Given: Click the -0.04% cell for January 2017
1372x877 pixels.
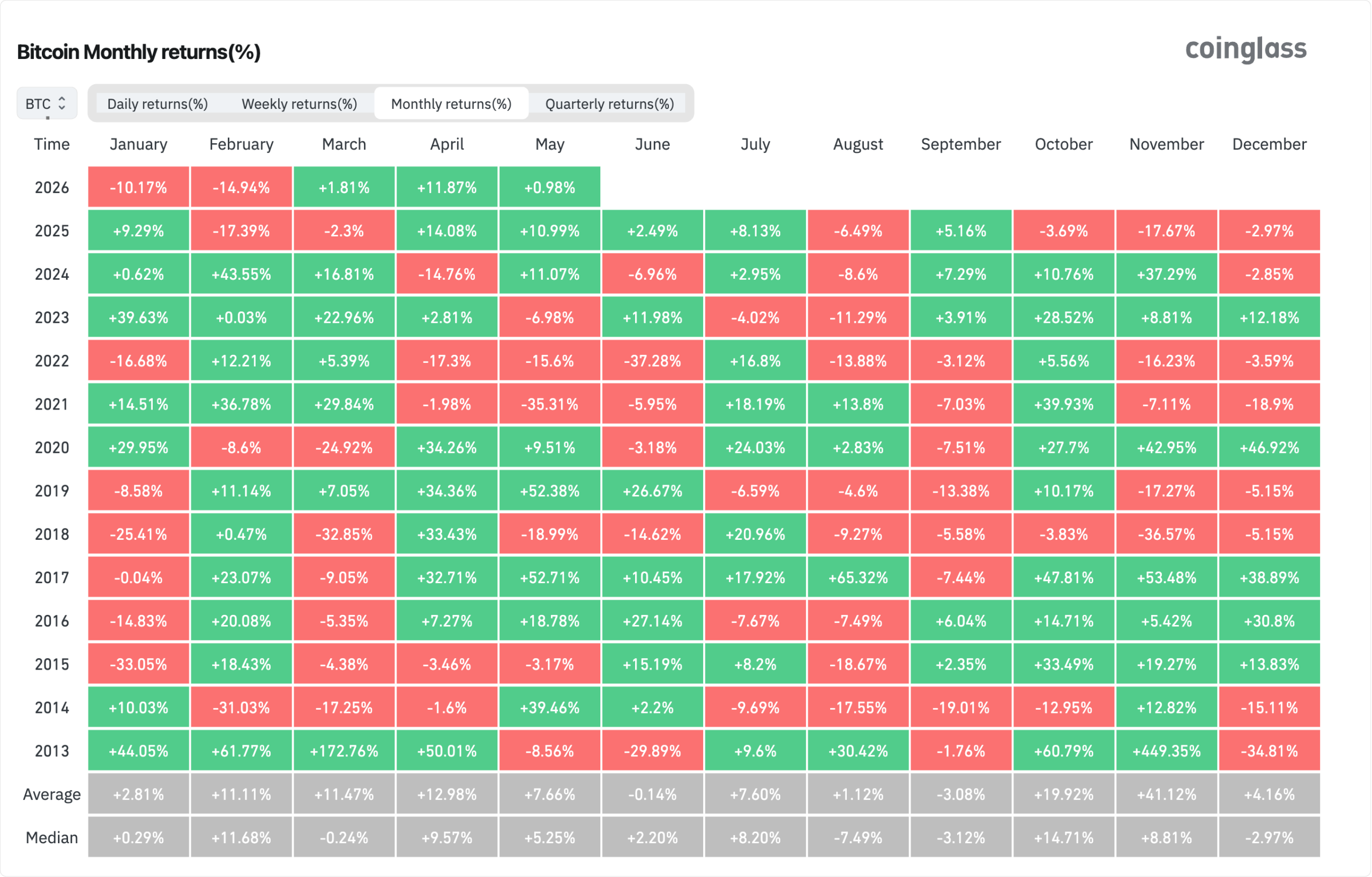Looking at the screenshot, I should click(138, 577).
